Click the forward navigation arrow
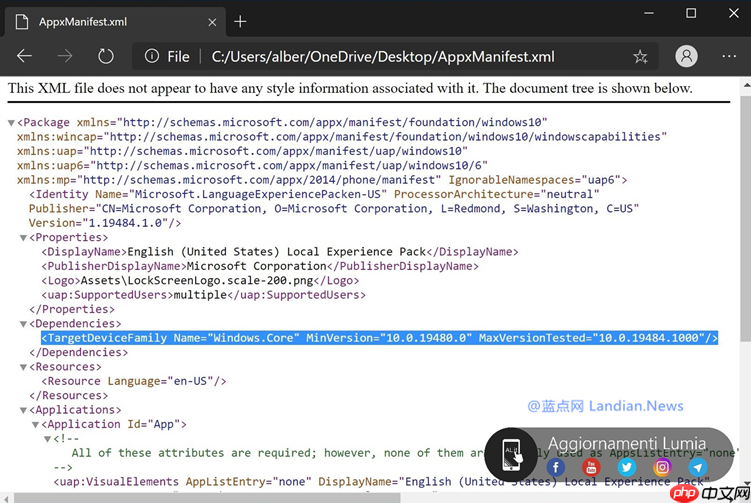 point(65,57)
